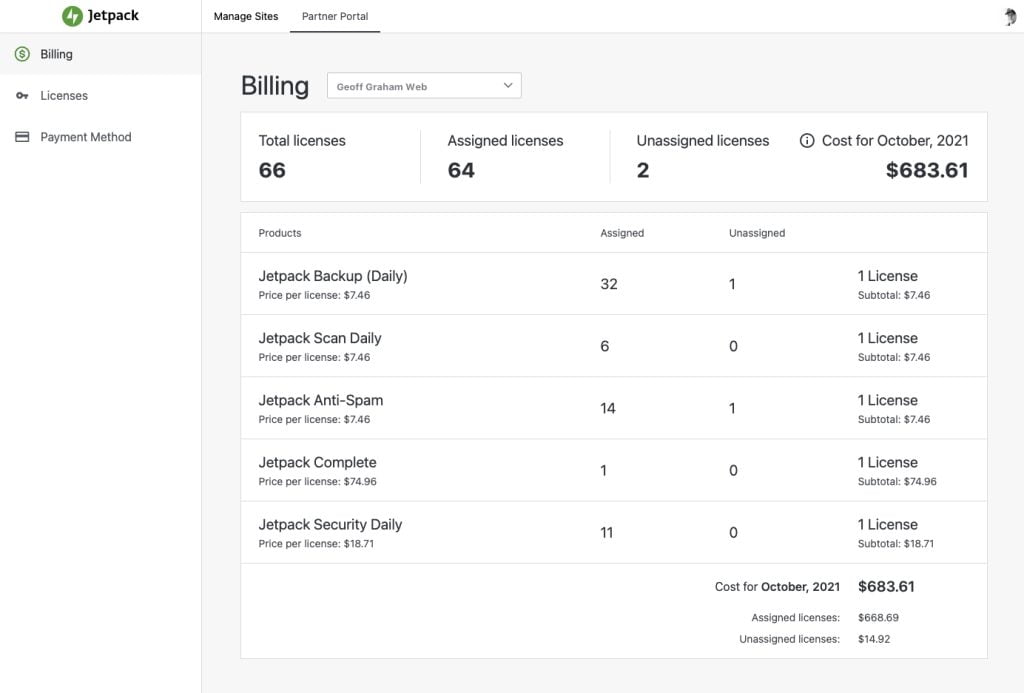The height and width of the screenshot is (693, 1024).
Task: Click the Jetpack Scan Daily product row
Action: tap(614, 346)
